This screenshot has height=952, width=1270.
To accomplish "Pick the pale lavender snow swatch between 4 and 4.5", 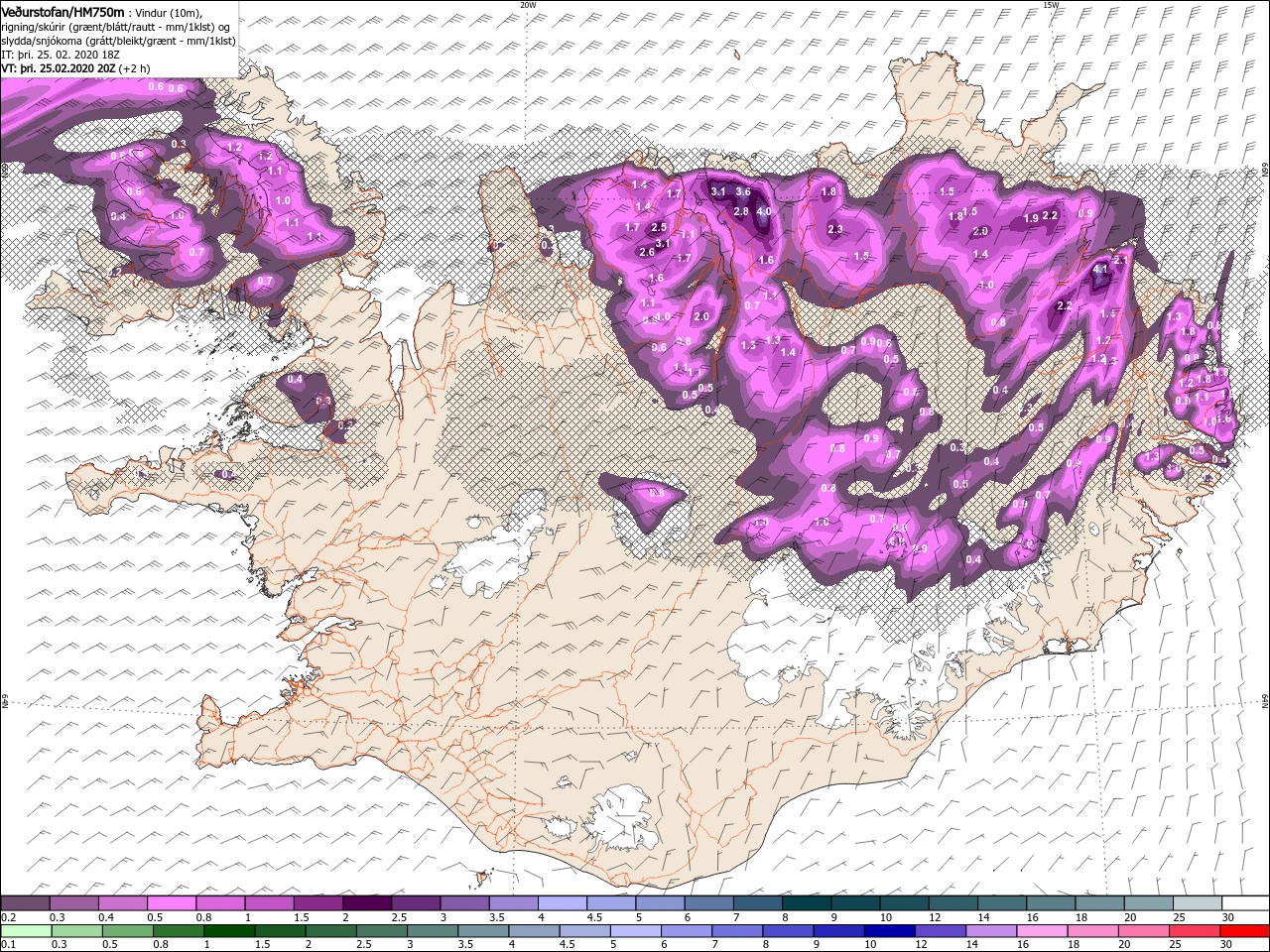I will [x=562, y=903].
